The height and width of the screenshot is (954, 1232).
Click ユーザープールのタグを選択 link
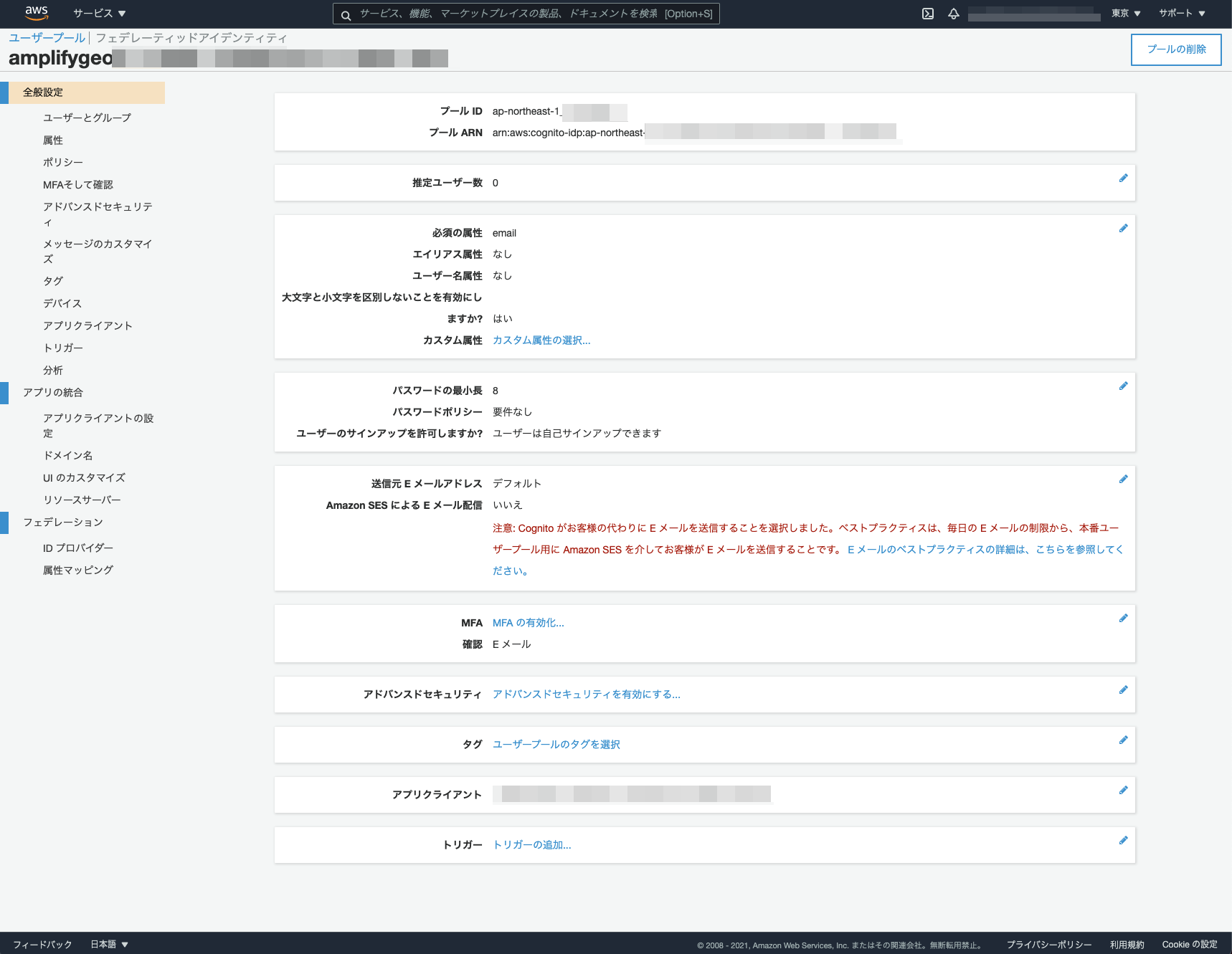(x=556, y=745)
